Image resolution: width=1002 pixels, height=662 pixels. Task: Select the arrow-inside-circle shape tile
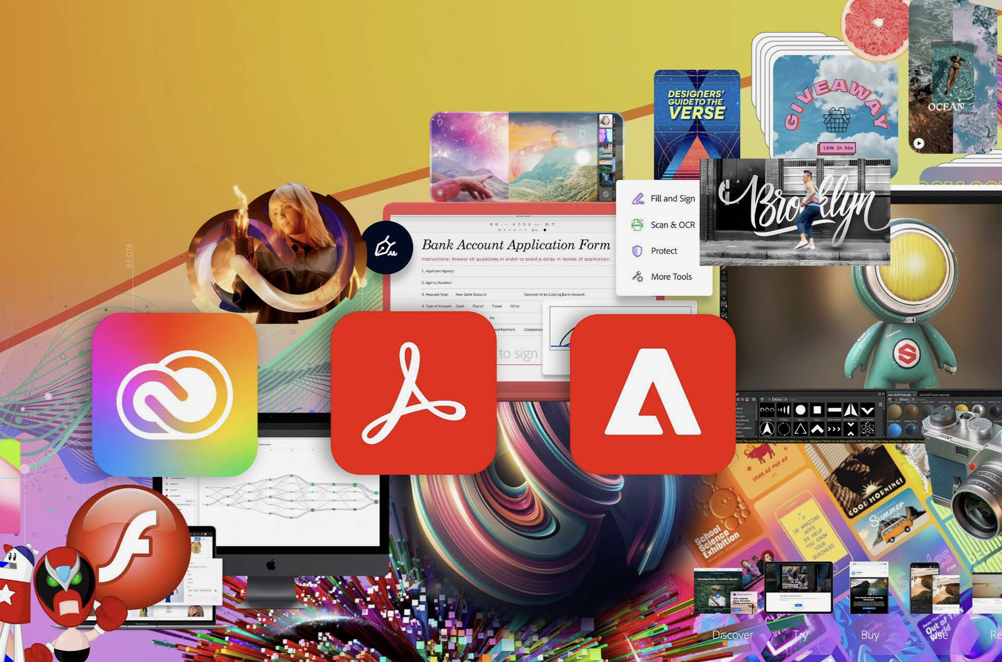click(x=767, y=429)
